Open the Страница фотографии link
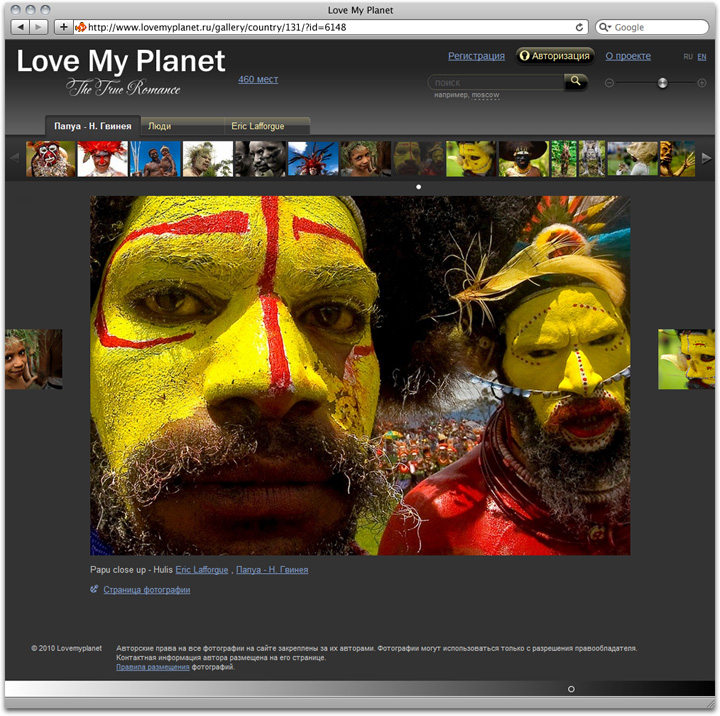This screenshot has height=716, width=720. tap(146, 590)
